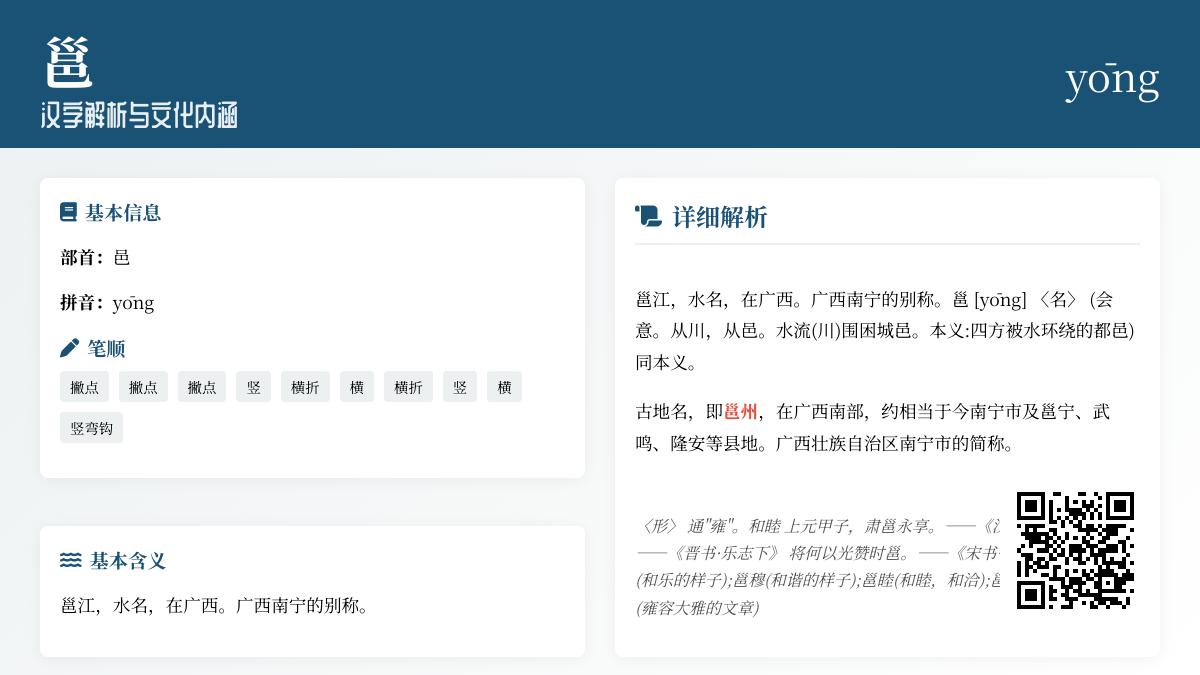The width and height of the screenshot is (1200, 675).
Task: Choose the first 横折 stroke tag
Action: [x=305, y=387]
